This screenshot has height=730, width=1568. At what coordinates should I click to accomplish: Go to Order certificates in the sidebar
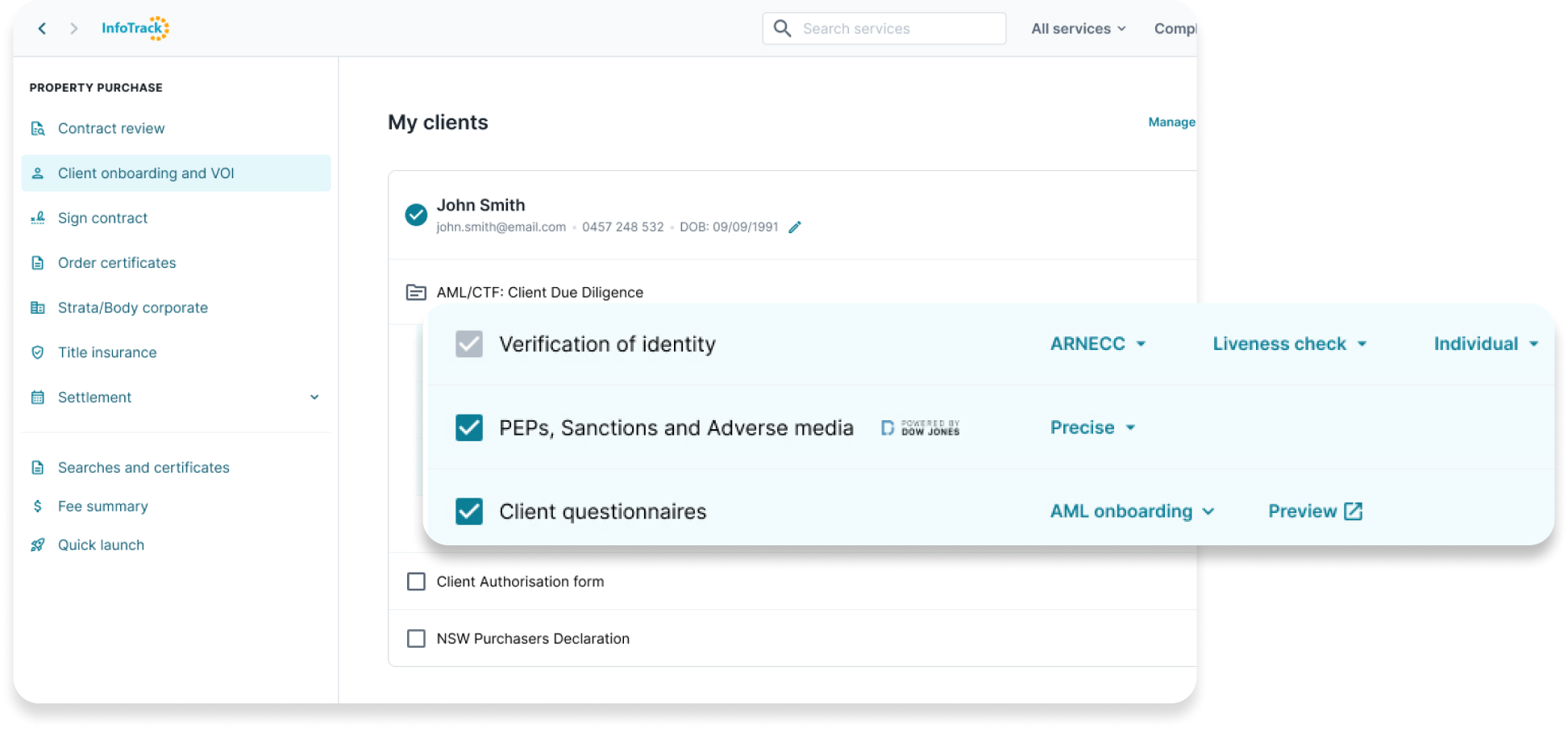[117, 263]
